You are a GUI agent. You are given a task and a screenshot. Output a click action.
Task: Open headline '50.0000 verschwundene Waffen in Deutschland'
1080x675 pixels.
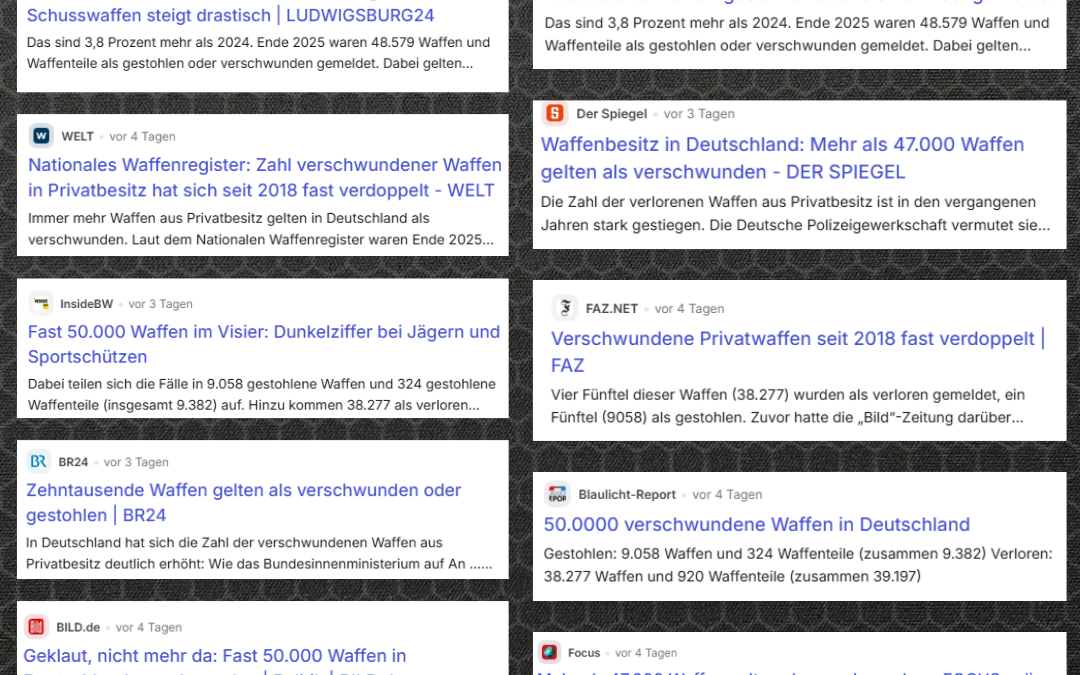point(756,524)
